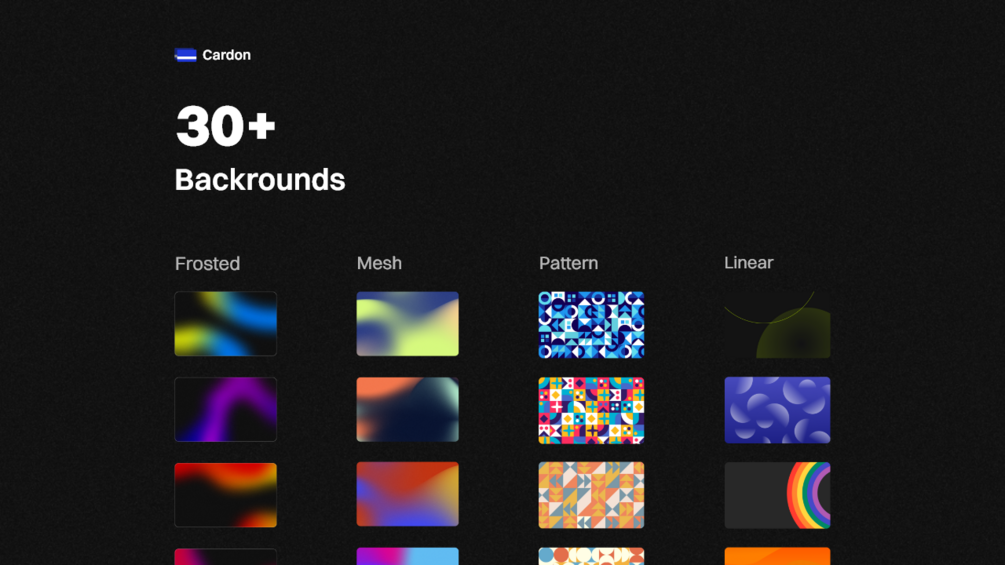This screenshot has width=1005, height=565.
Task: Open the blue geometric Pattern background
Action: [591, 325]
